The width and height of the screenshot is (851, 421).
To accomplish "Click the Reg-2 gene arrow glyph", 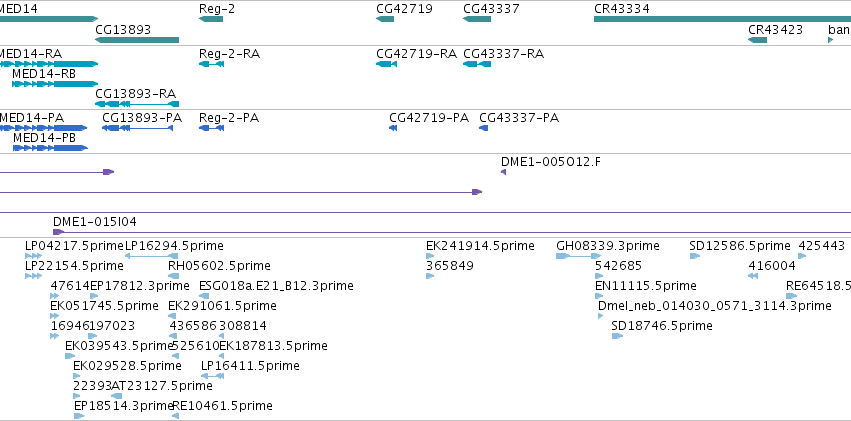I will click(211, 19).
